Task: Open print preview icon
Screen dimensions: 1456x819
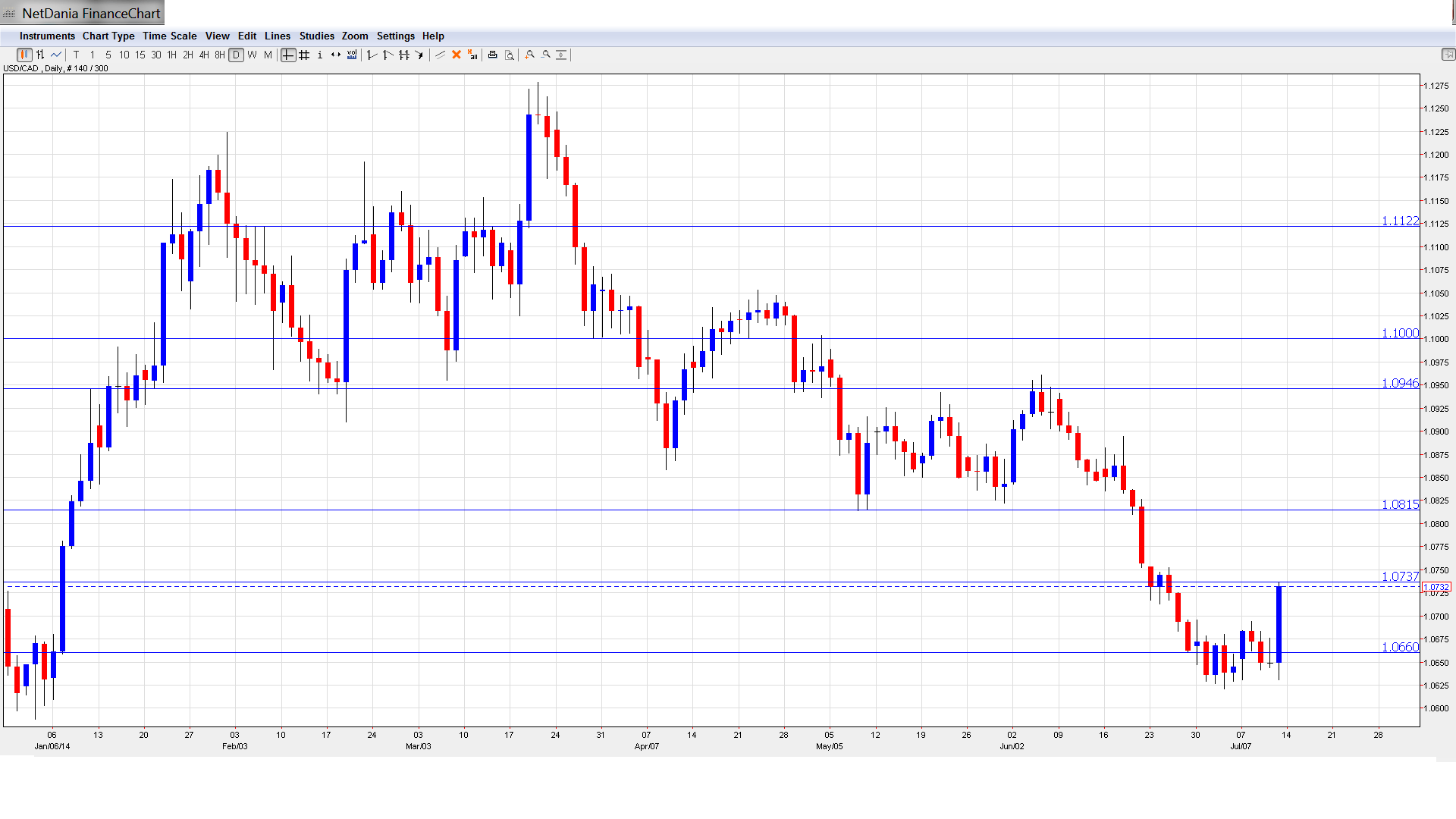Action: [x=510, y=55]
